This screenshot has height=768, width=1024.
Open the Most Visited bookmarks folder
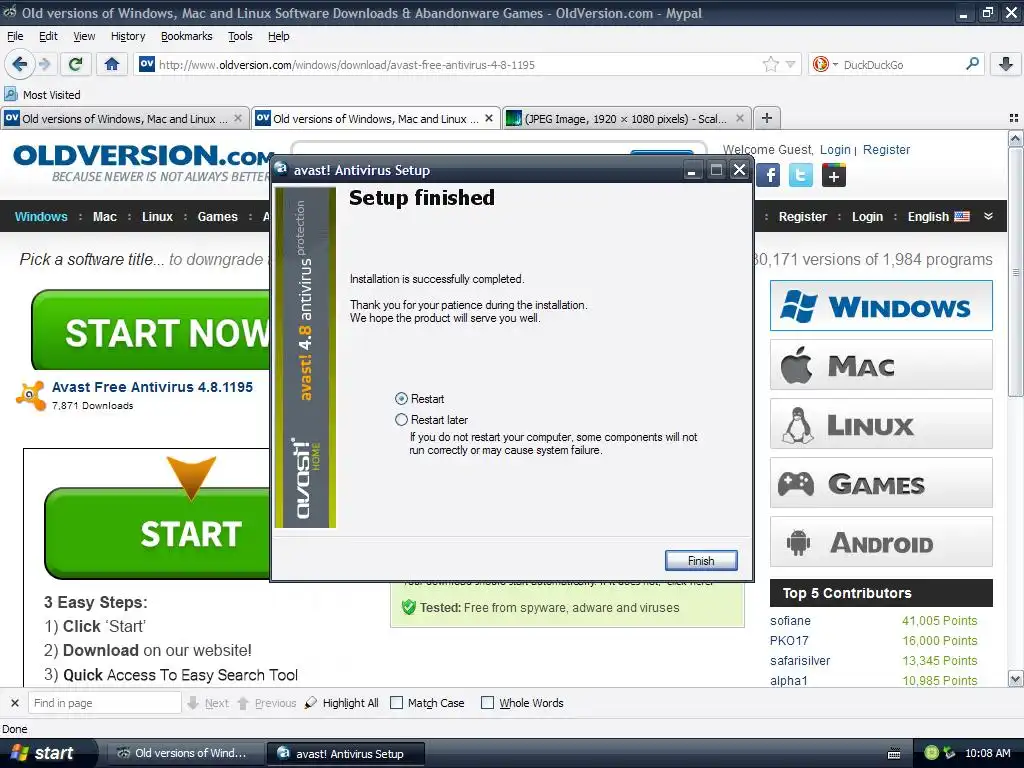42,95
